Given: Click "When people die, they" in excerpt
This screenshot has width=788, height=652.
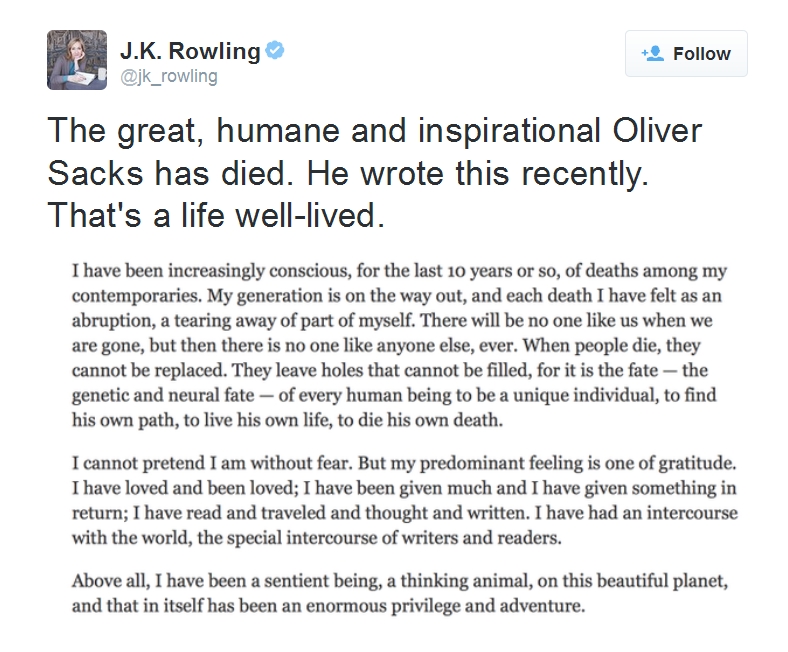Looking at the screenshot, I should (612, 345).
